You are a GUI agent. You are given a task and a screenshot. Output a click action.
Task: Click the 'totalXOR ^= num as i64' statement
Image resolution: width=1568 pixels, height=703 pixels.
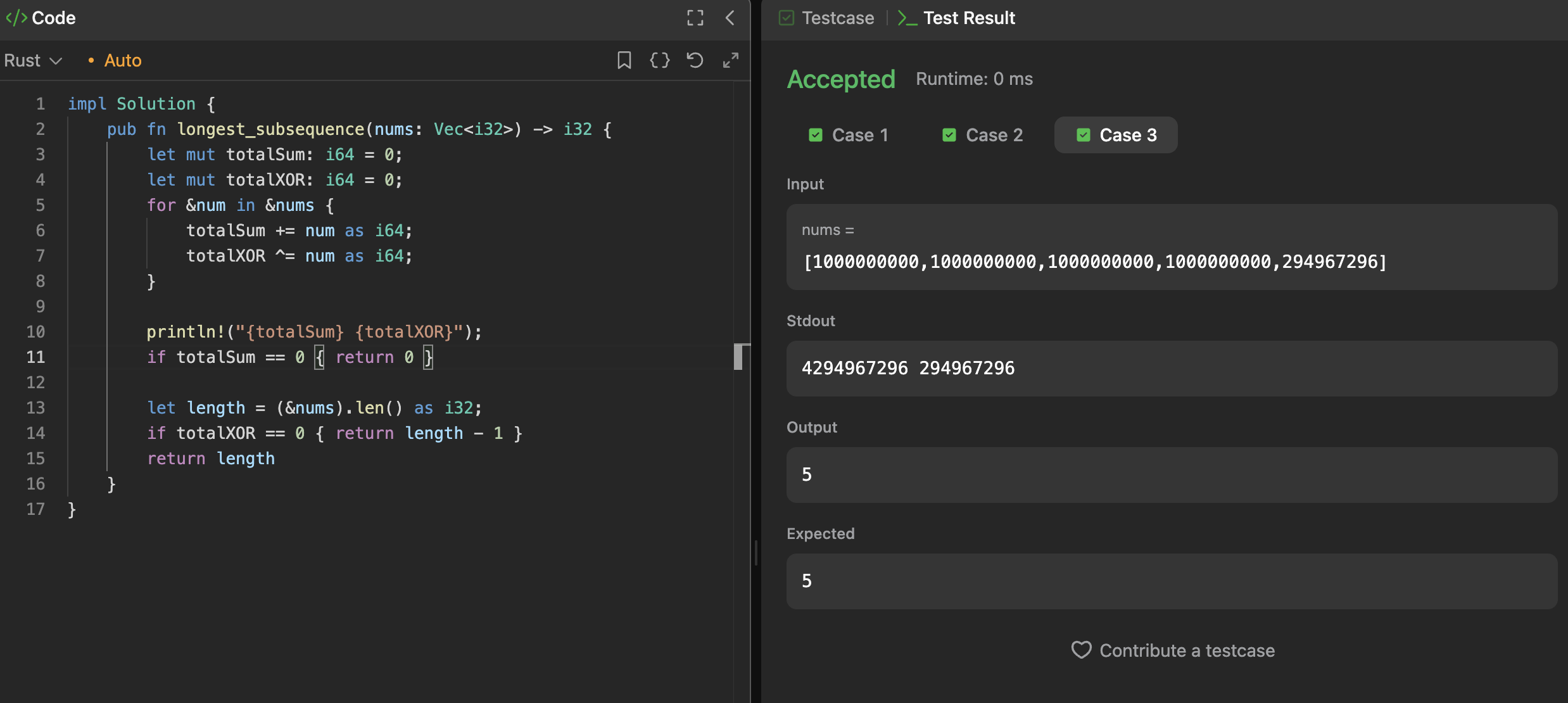(299, 256)
